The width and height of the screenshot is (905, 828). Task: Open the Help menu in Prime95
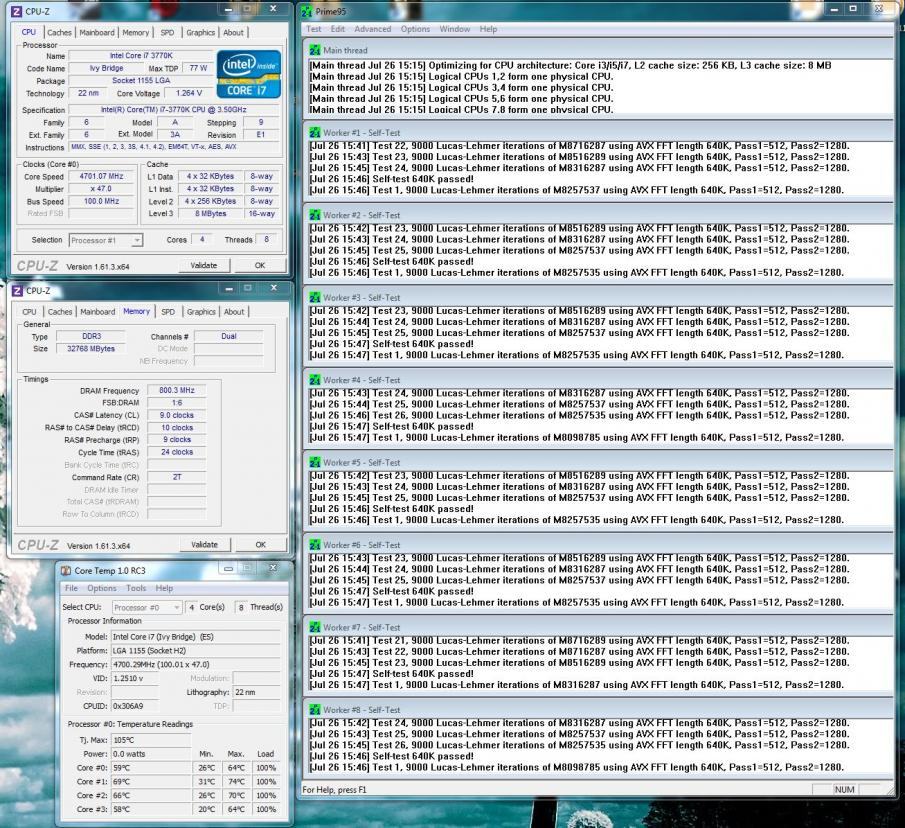pos(488,29)
